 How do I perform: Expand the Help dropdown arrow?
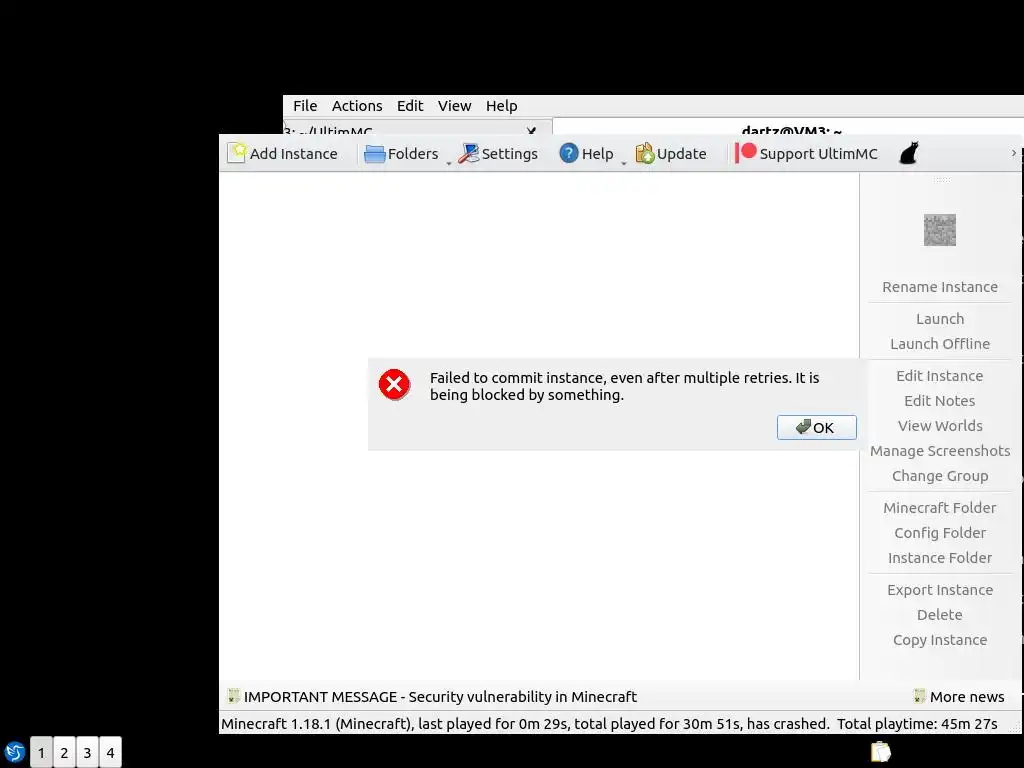(624, 163)
